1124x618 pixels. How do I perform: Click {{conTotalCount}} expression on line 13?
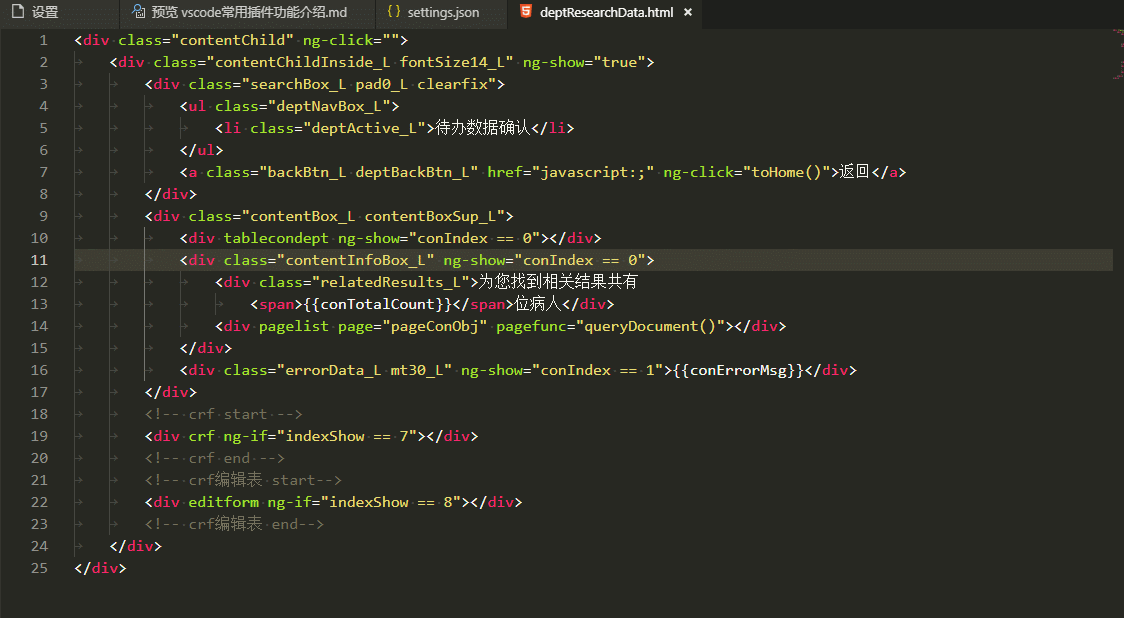coord(377,305)
